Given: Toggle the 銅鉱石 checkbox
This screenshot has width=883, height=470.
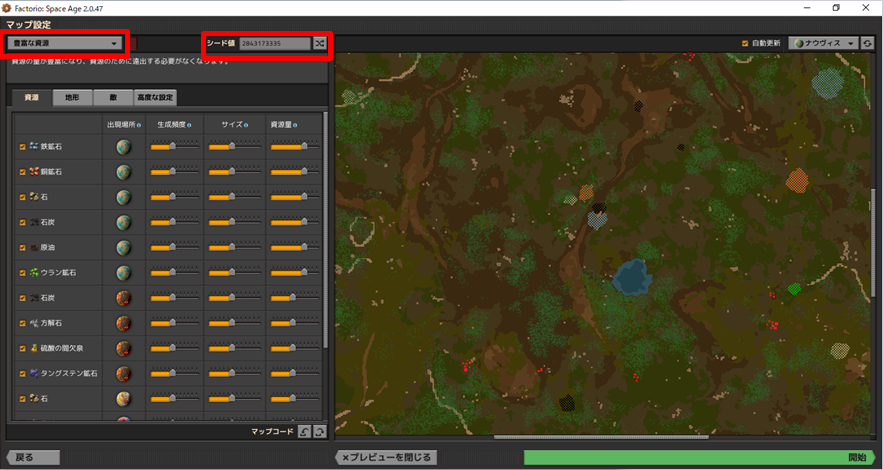Looking at the screenshot, I should point(23,172).
